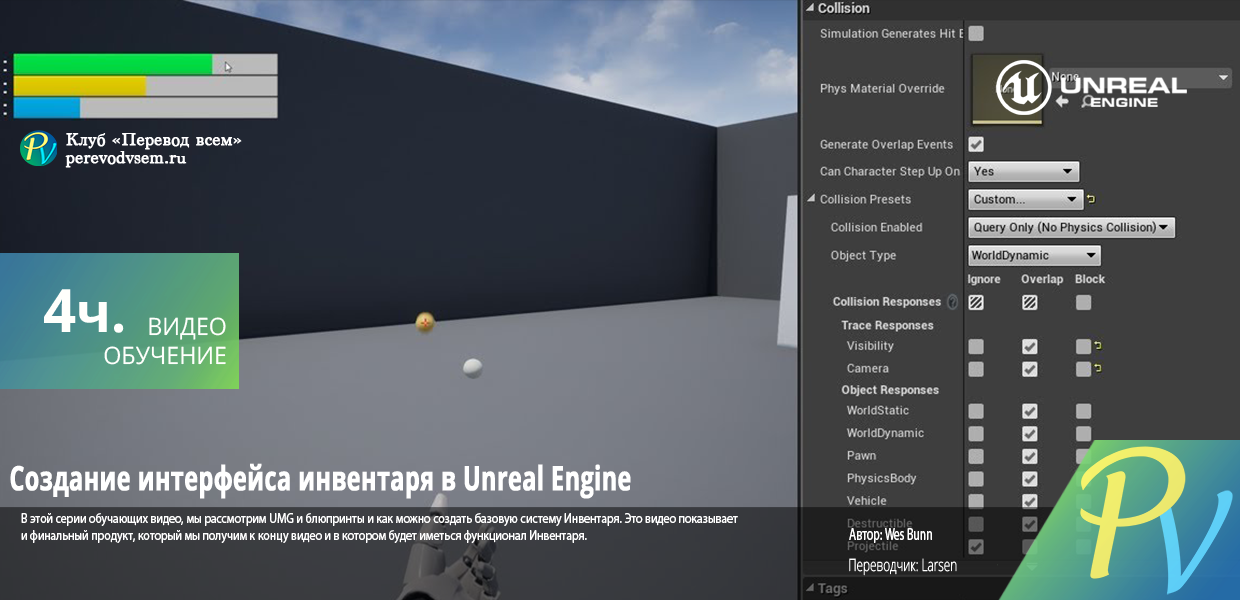Click the Object Type label

click(863, 255)
